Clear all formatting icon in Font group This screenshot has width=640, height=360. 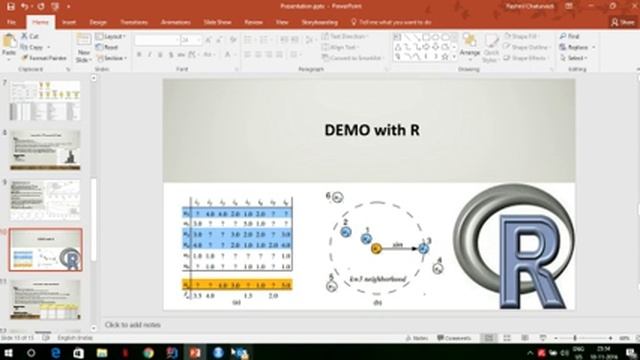pyautogui.click(x=233, y=40)
